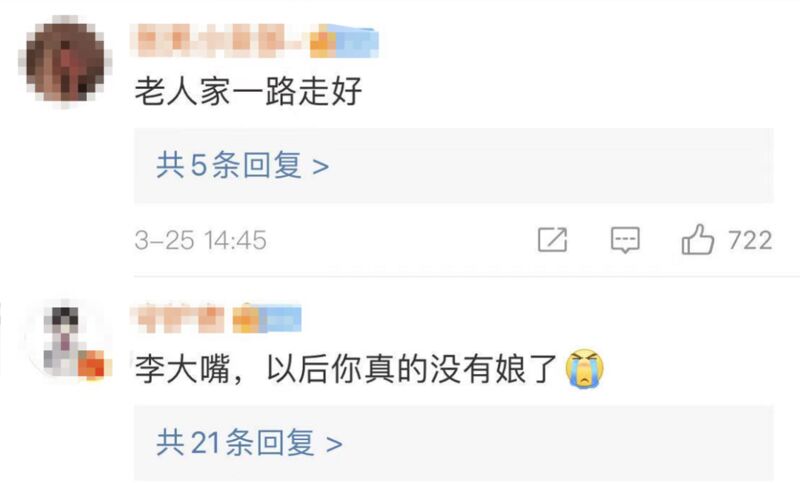Expand replies via arrow after 共5条回复
This screenshot has width=800, height=483.
point(320,167)
